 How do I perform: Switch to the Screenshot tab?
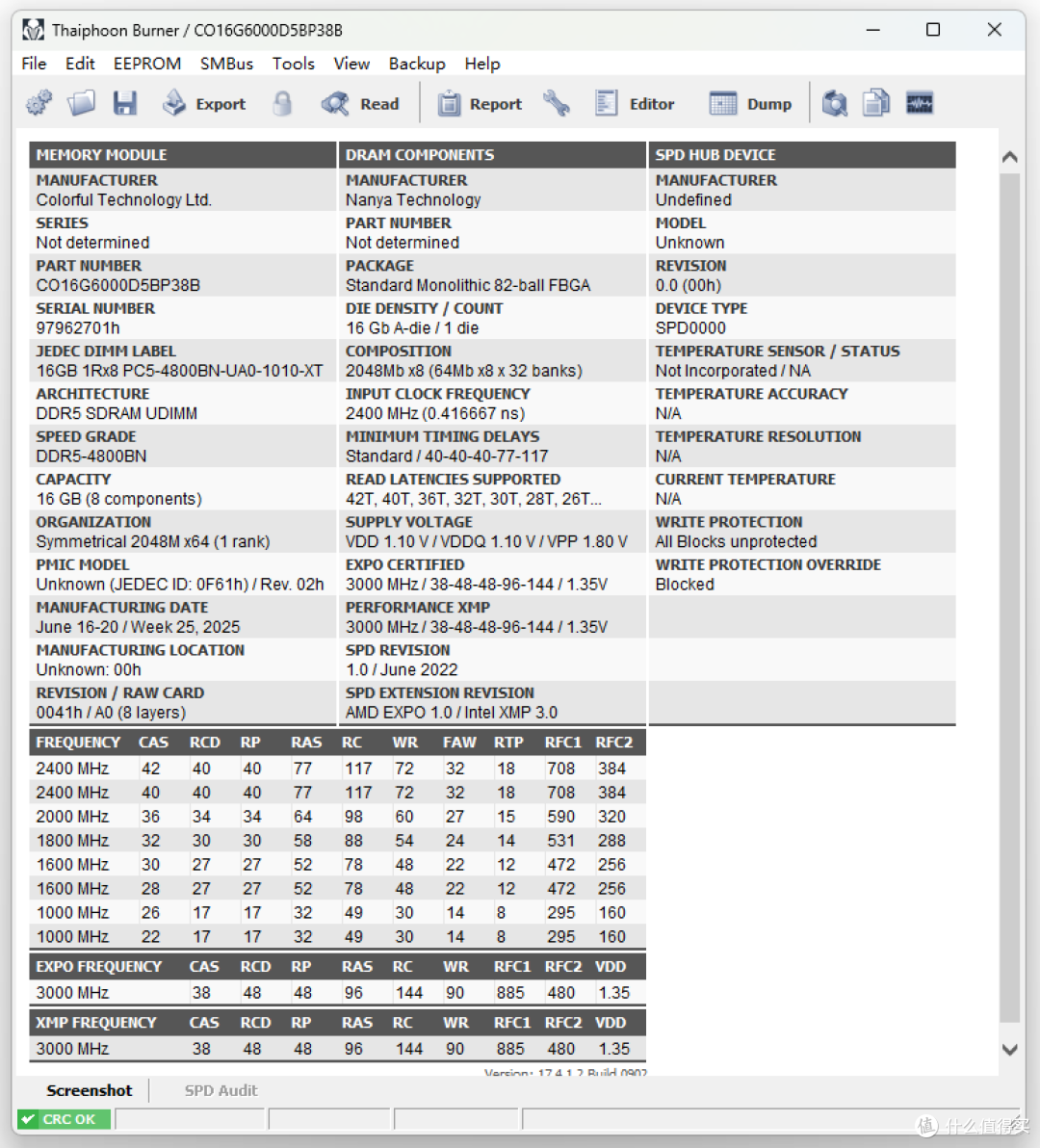coord(90,1090)
